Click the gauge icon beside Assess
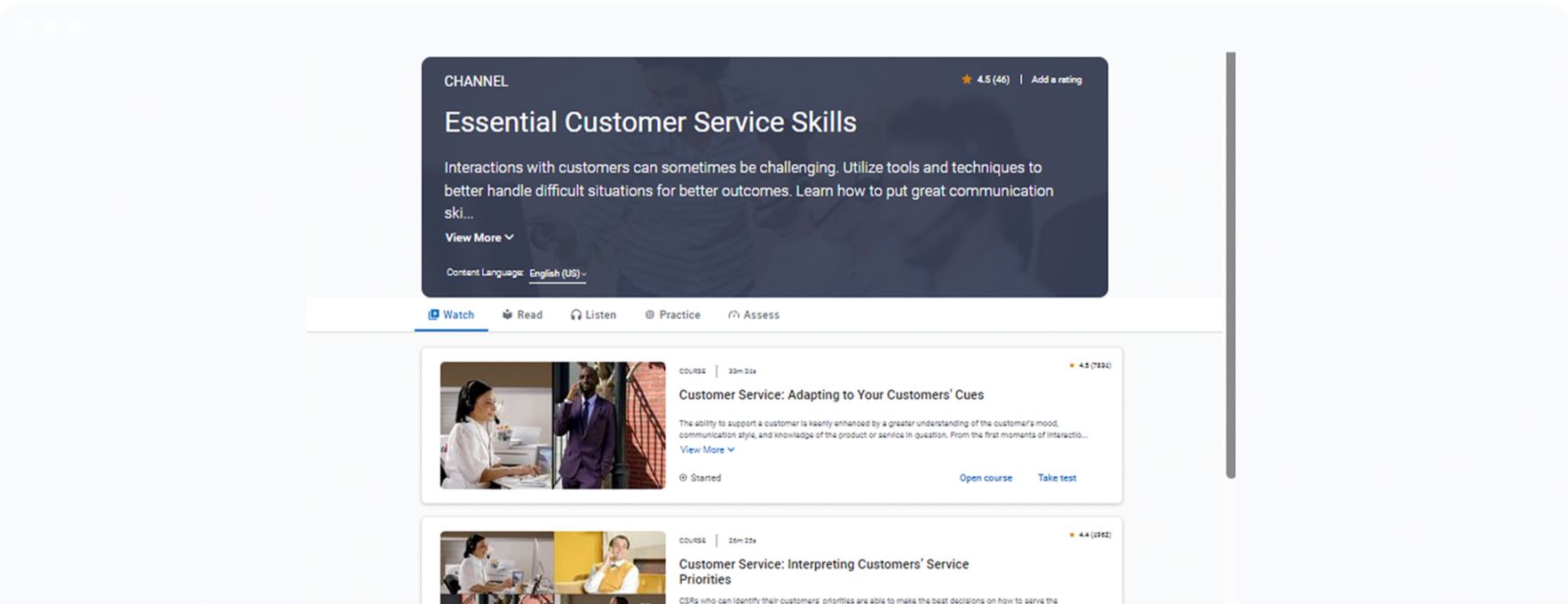Screen dimensions: 1568x604 point(733,315)
